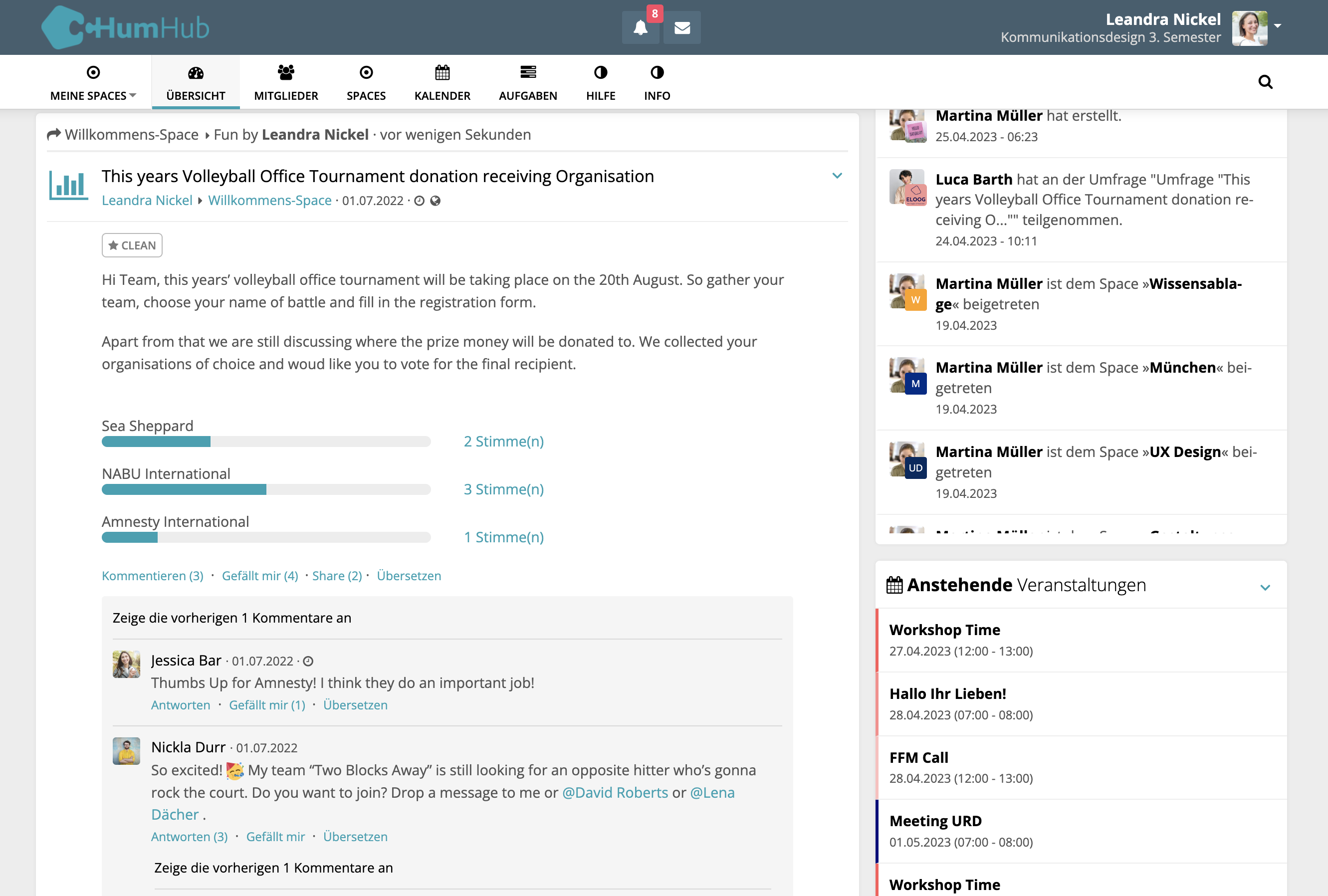The width and height of the screenshot is (1328, 896).
Task: Open the 3 Stimme(n) votes link
Action: pos(503,489)
